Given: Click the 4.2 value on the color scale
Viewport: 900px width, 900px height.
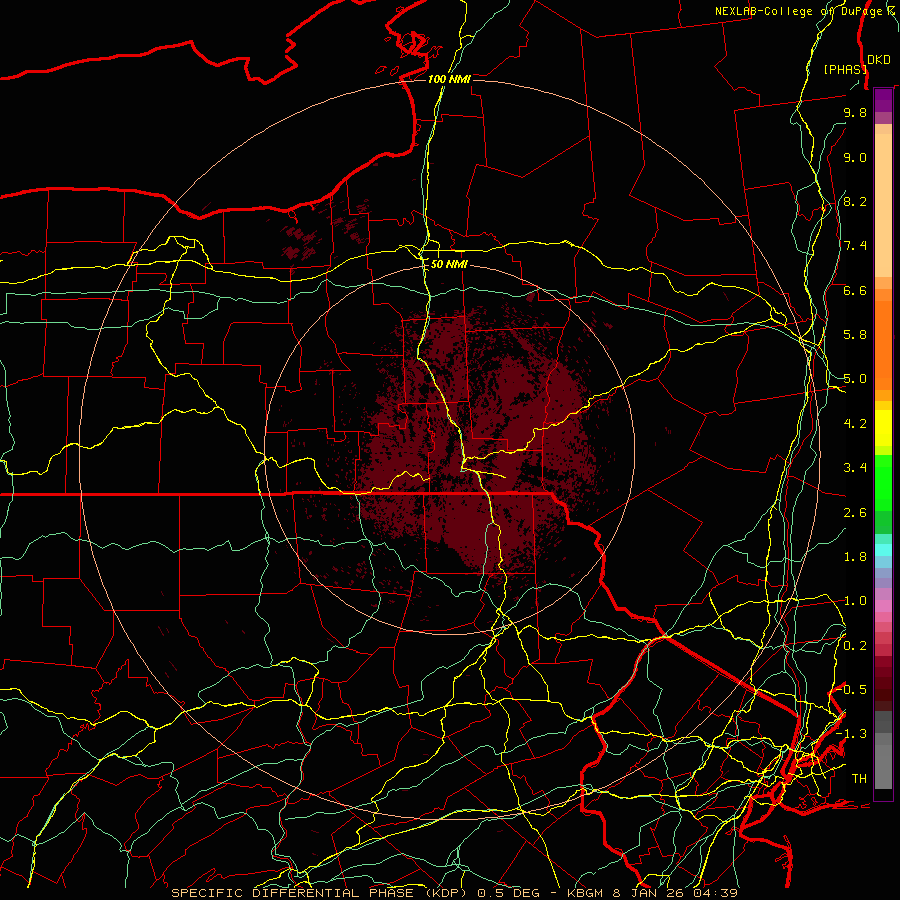Looking at the screenshot, I should coord(855,424).
